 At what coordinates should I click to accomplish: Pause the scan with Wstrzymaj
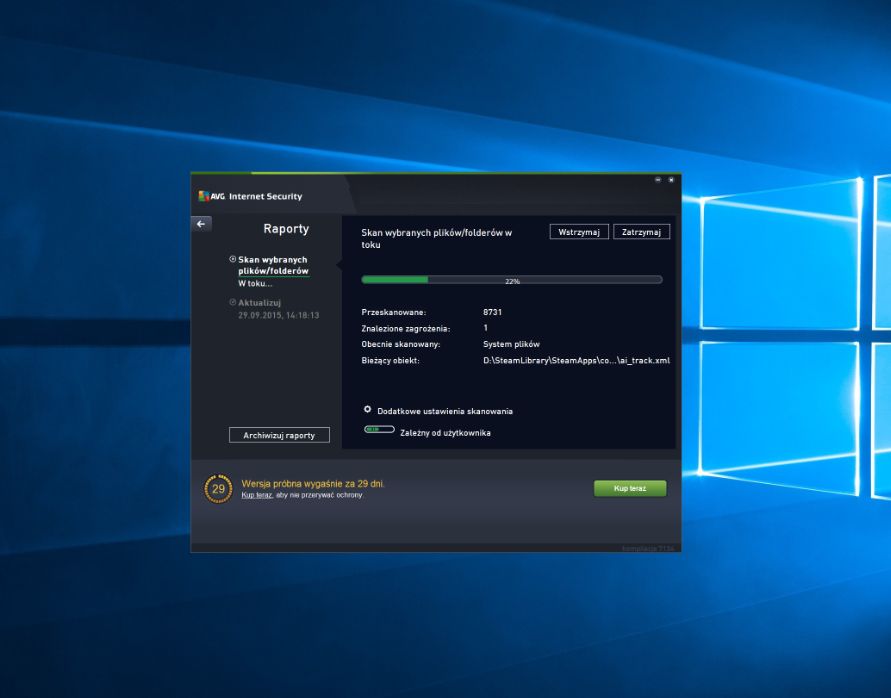pyautogui.click(x=579, y=232)
